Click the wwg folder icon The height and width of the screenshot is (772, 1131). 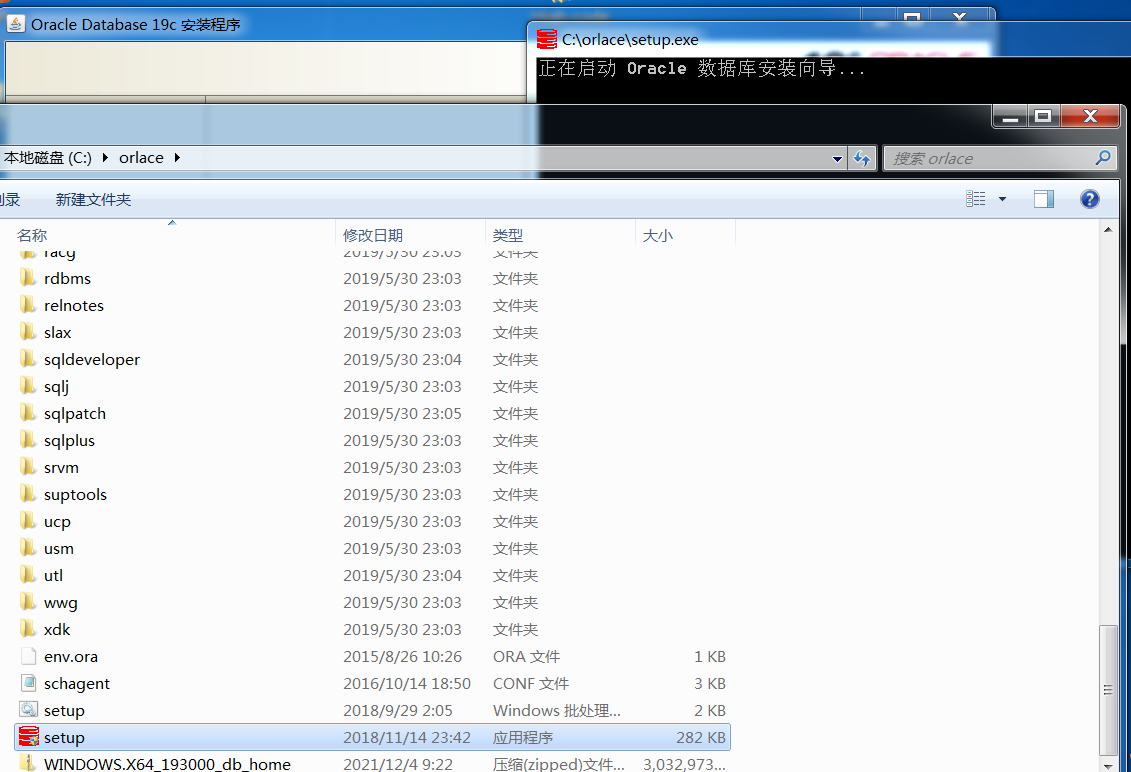28,602
